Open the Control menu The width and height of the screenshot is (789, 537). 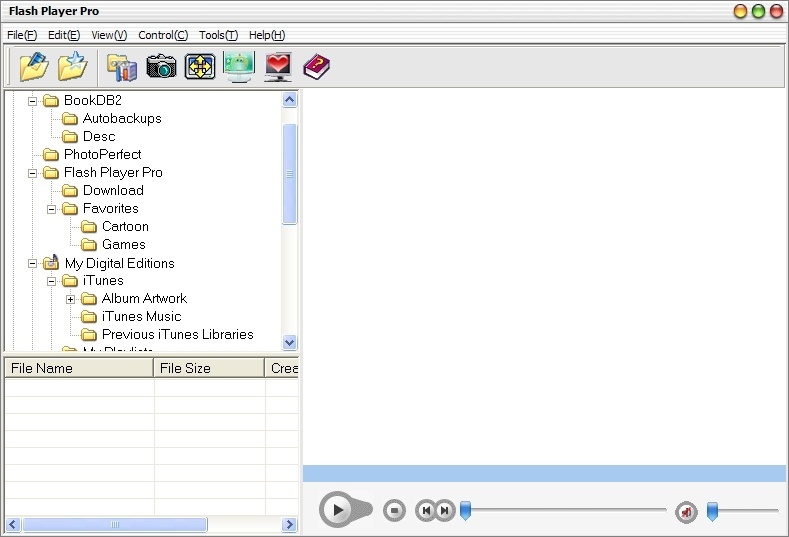point(163,35)
